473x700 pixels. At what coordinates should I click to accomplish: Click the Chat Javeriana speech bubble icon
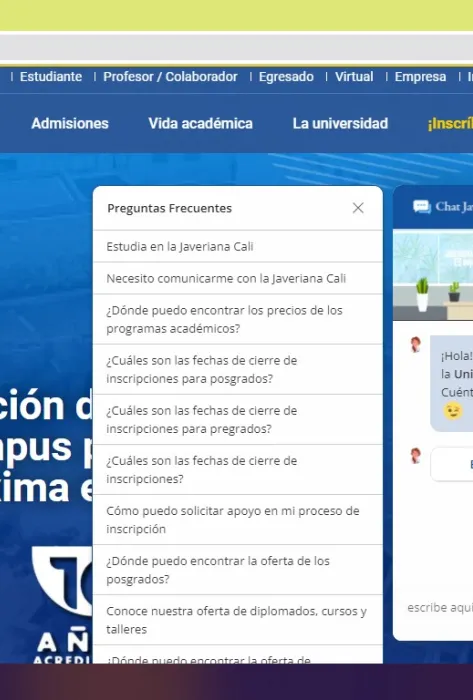422,207
